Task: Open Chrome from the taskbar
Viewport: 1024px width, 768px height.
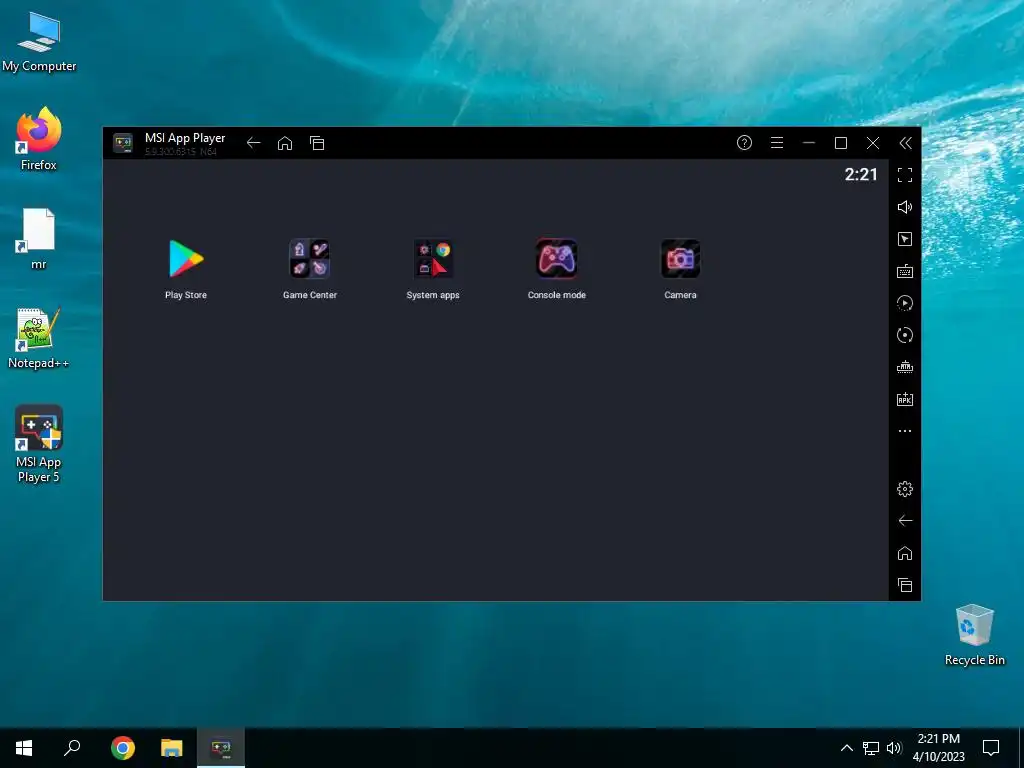Action: (x=123, y=748)
